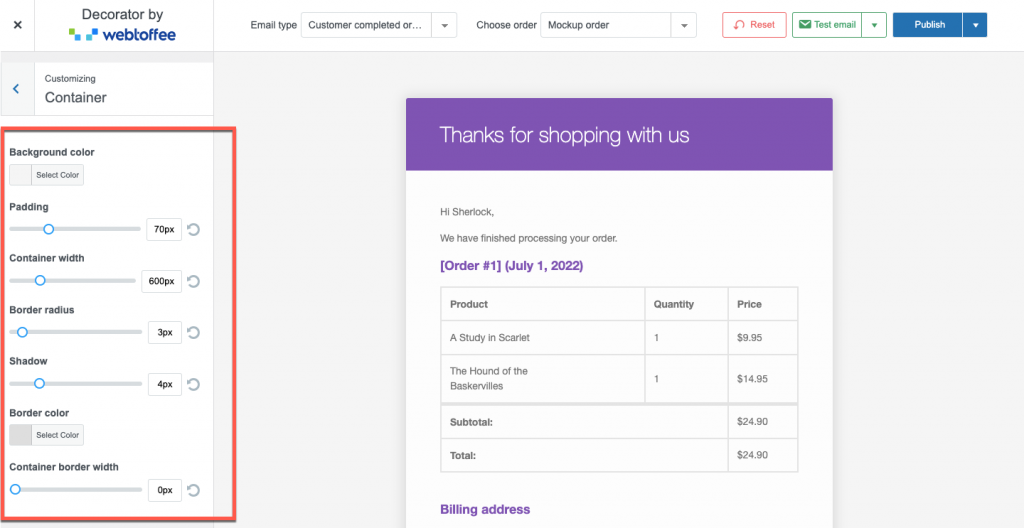1024x528 pixels.
Task: Click the Reset button
Action: (x=754, y=25)
